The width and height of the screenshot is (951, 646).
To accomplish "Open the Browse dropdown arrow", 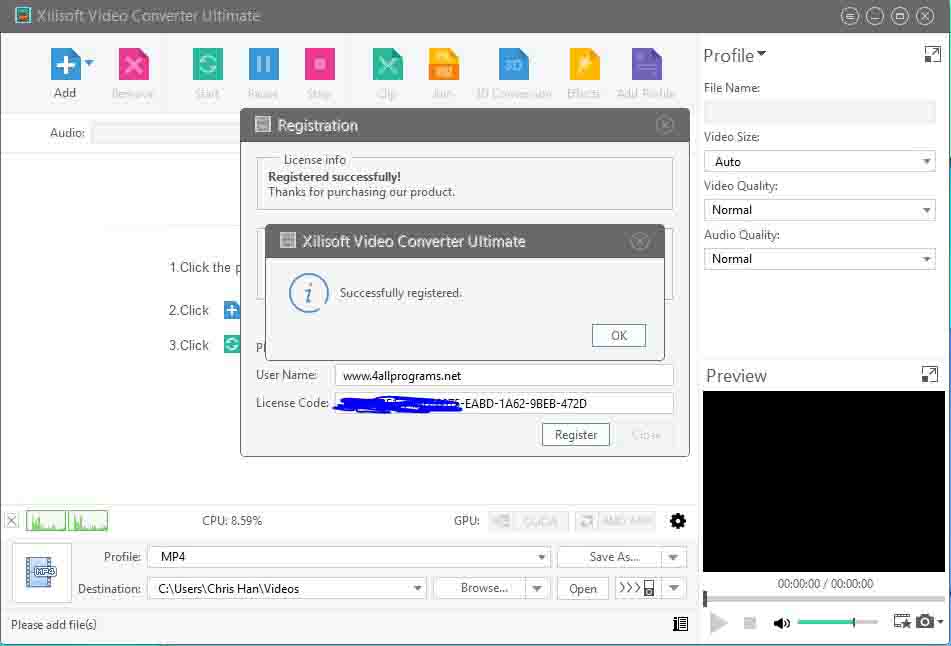I will pyautogui.click(x=537, y=588).
